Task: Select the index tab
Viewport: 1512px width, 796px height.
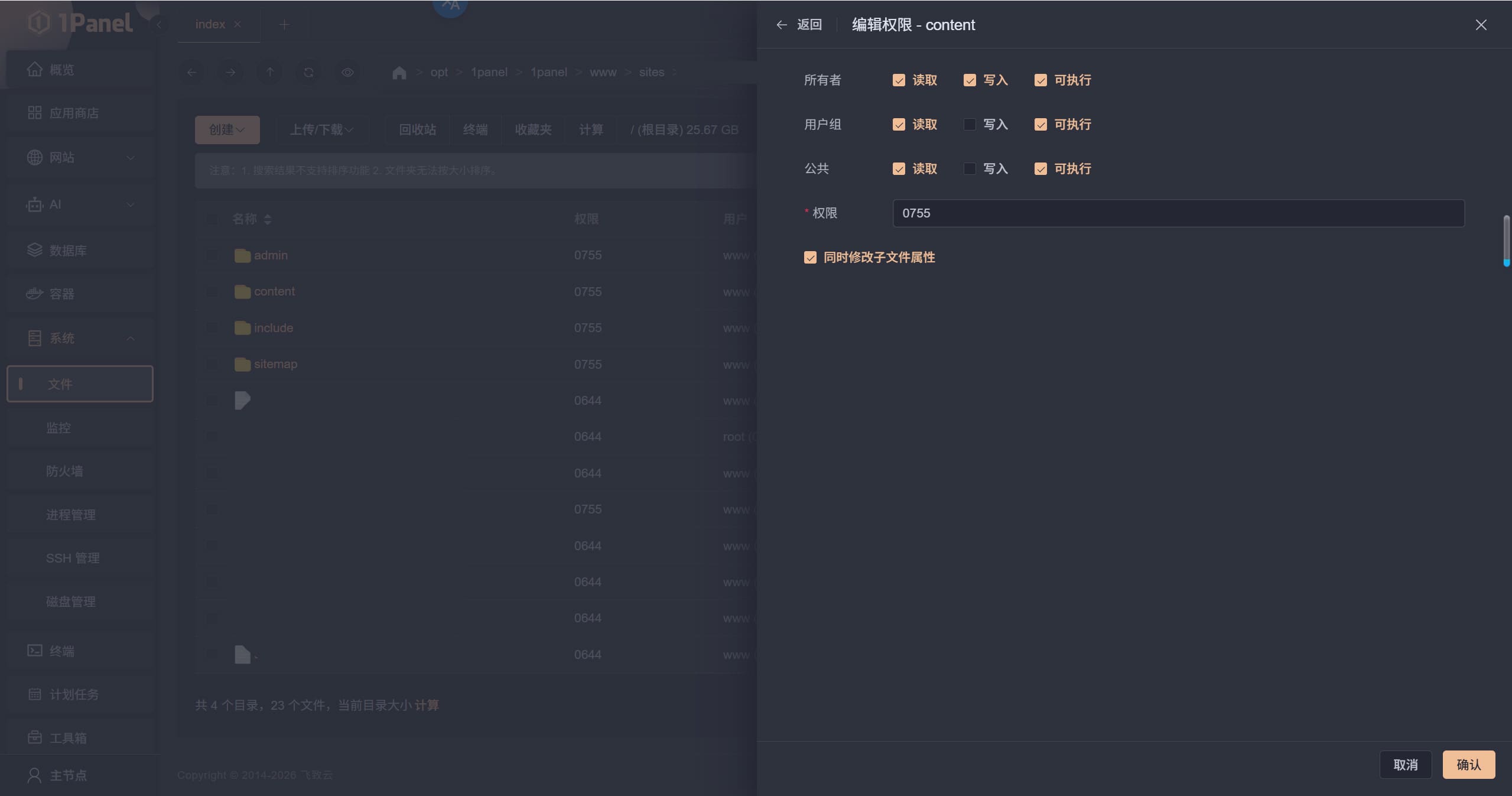Action: coord(210,24)
